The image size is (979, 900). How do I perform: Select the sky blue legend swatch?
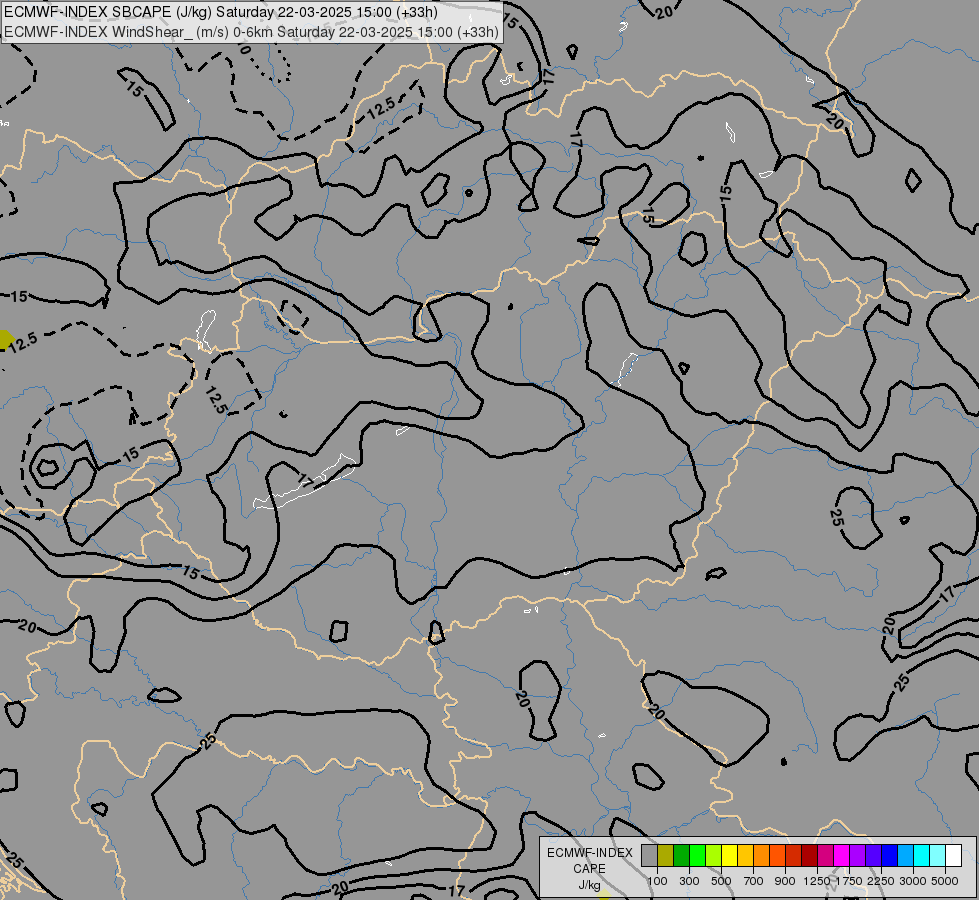(x=906, y=855)
